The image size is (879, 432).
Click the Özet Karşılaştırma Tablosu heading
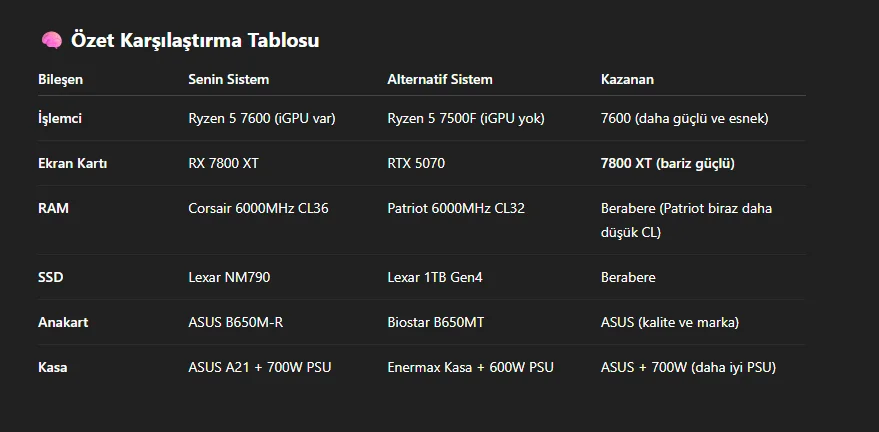pos(195,40)
